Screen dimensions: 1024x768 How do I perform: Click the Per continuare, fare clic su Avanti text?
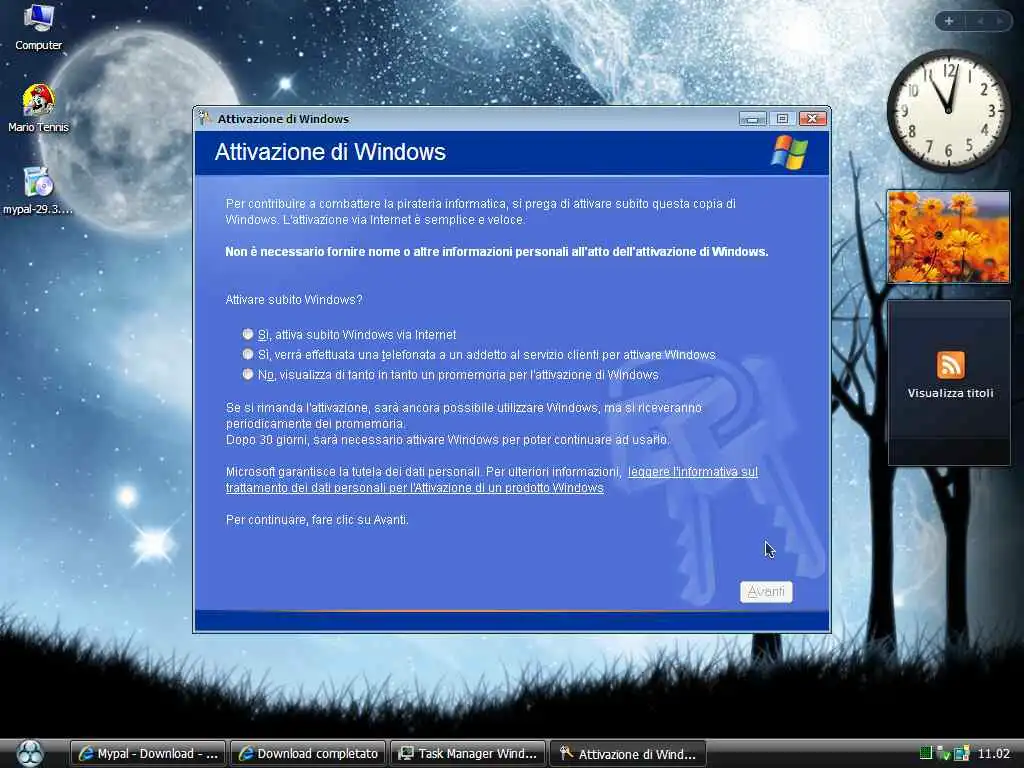pyautogui.click(x=317, y=520)
